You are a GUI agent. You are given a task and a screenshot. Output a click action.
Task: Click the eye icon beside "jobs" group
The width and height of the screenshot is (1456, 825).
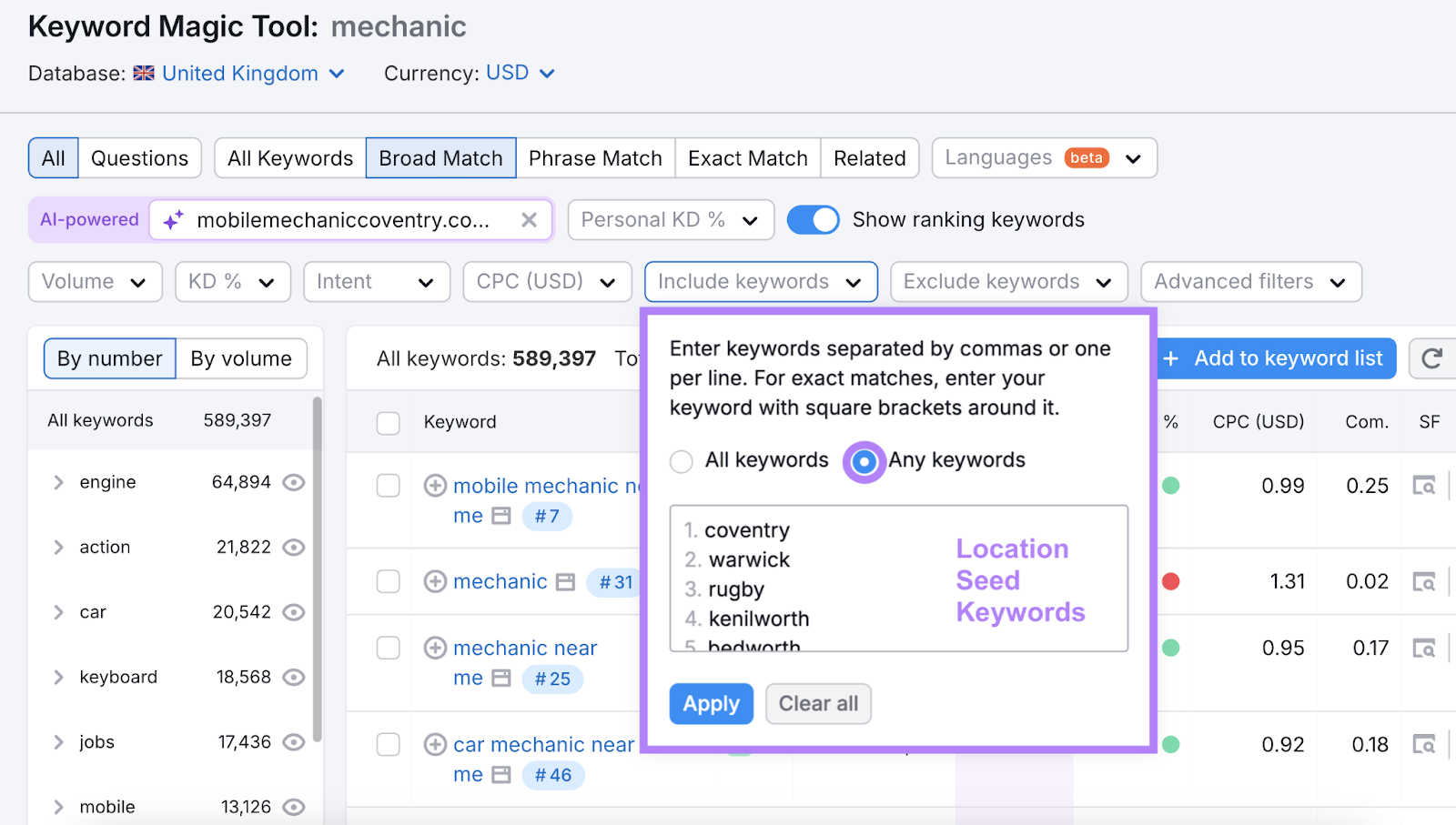coord(293,742)
